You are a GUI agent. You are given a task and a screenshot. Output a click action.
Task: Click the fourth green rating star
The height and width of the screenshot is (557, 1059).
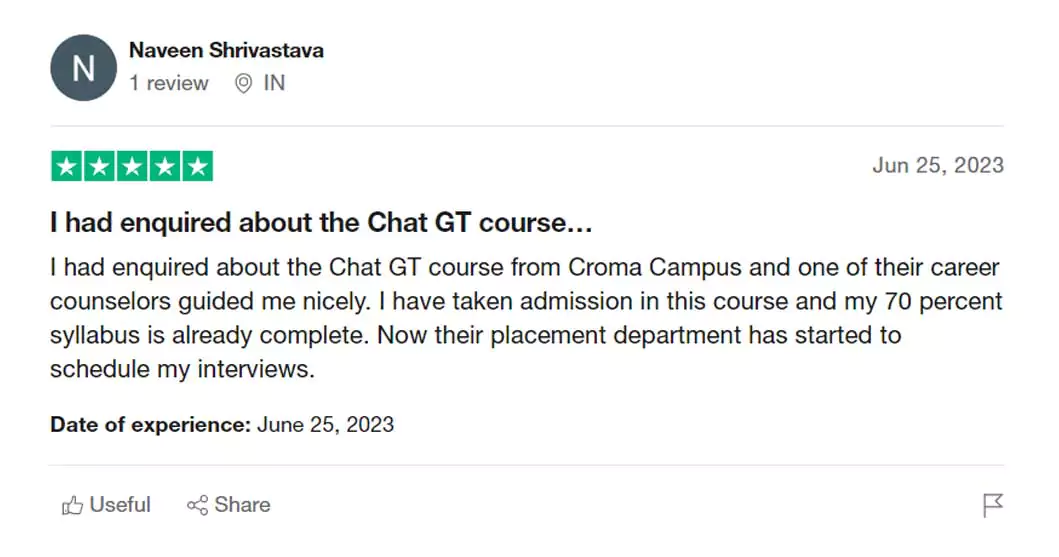point(164,166)
